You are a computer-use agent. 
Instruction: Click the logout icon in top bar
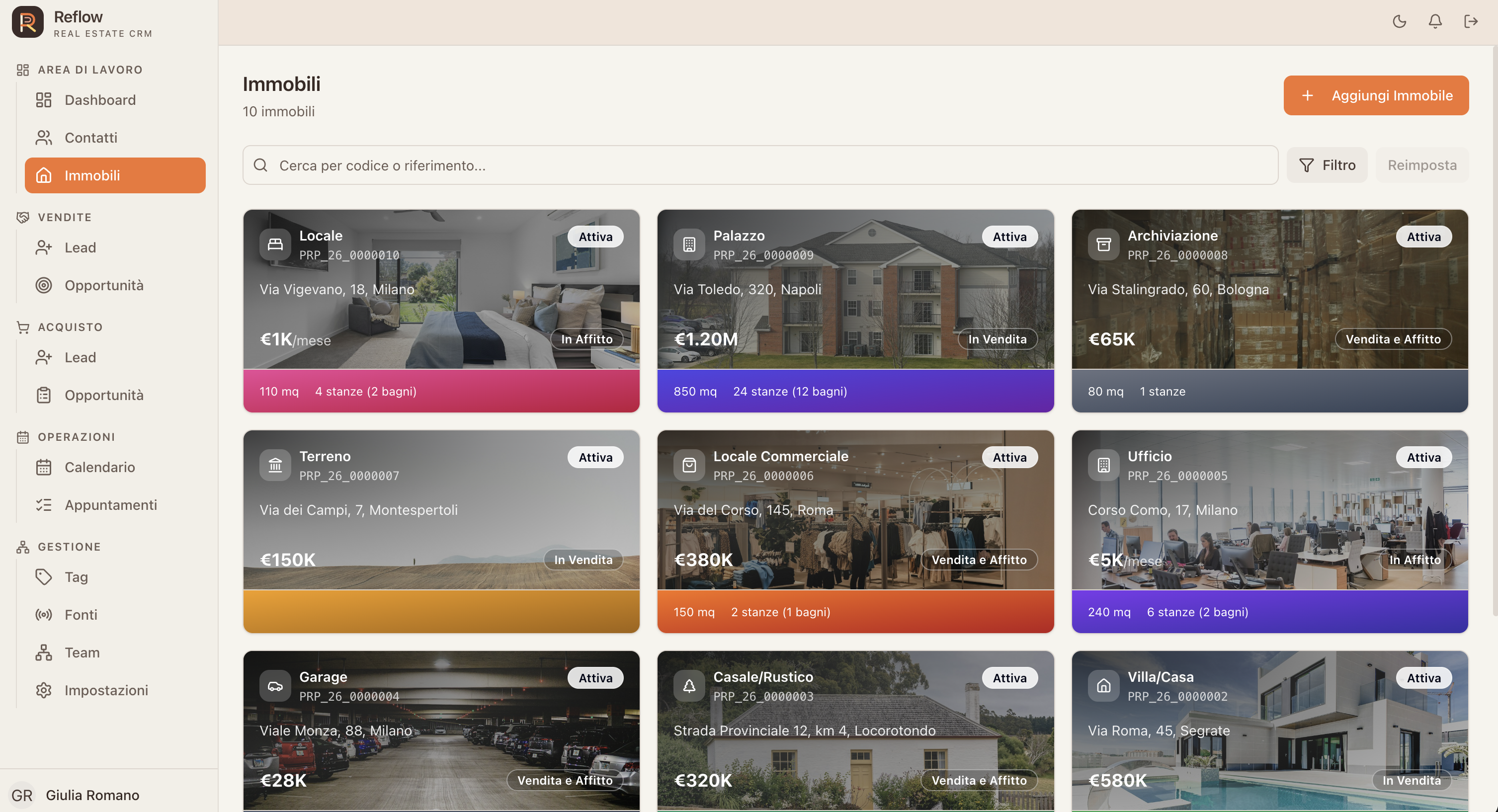(1471, 21)
